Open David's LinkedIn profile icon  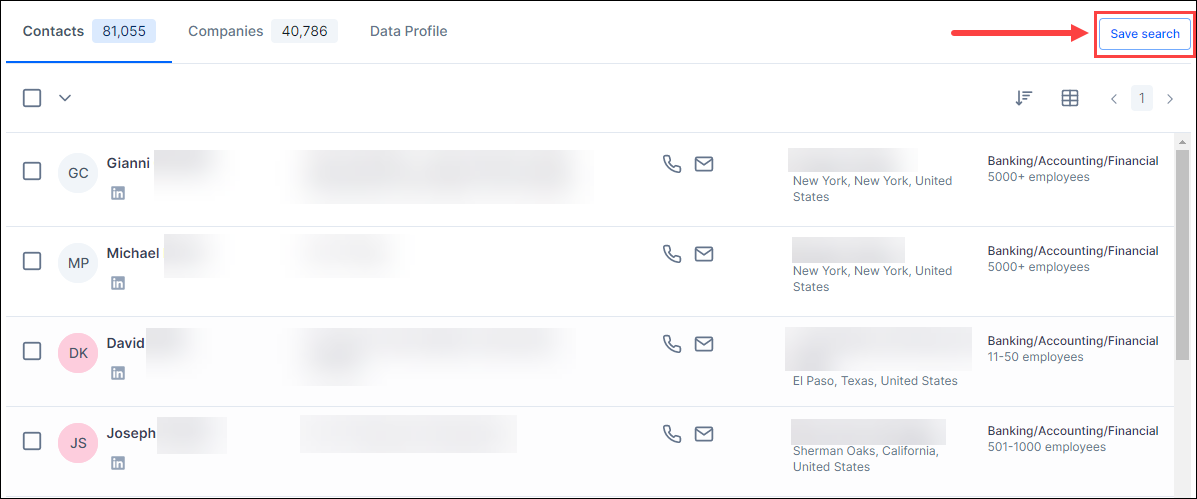(118, 373)
